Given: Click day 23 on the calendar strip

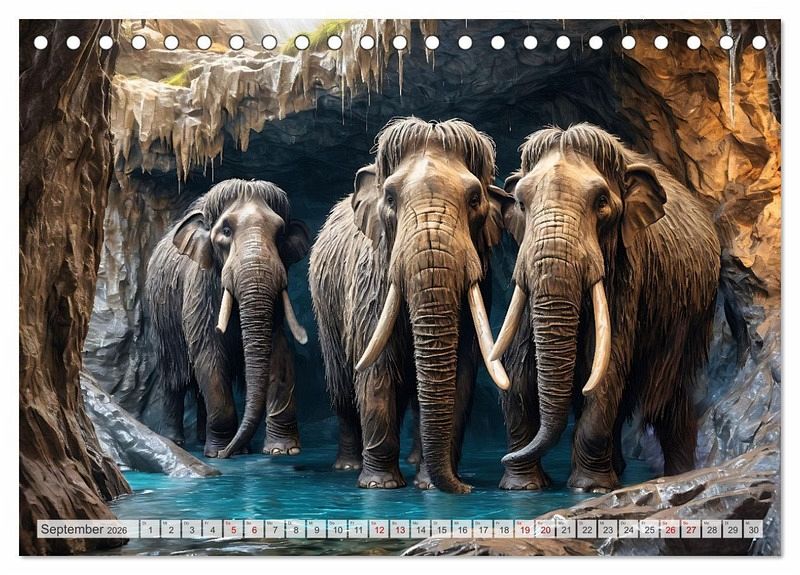Looking at the screenshot, I should click(x=607, y=529).
